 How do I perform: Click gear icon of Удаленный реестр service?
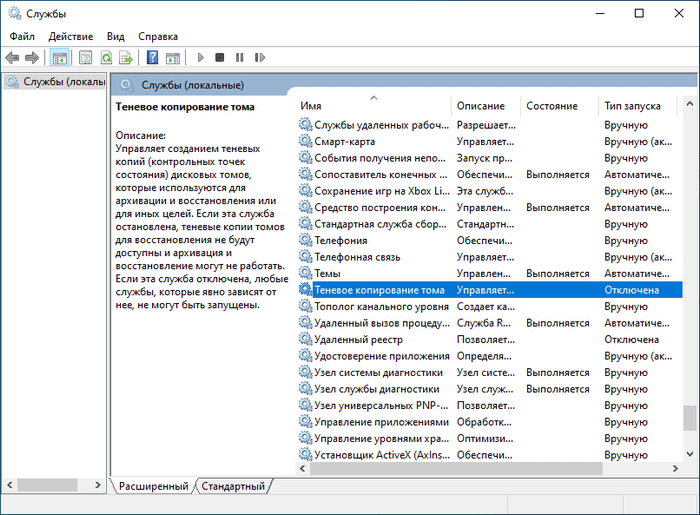pyautogui.click(x=305, y=340)
